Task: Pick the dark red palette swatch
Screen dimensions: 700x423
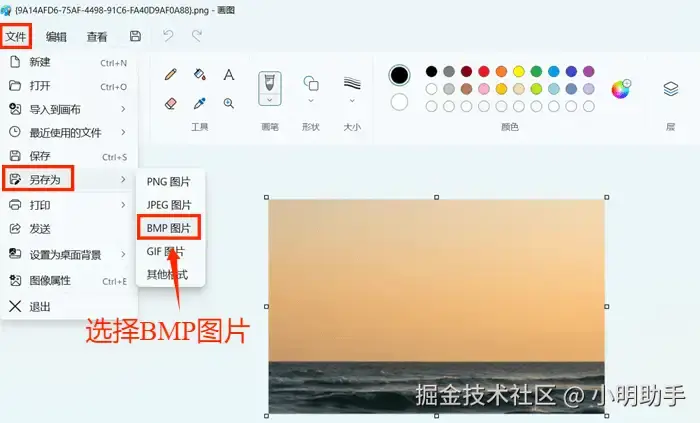Action: pyautogui.click(x=466, y=71)
